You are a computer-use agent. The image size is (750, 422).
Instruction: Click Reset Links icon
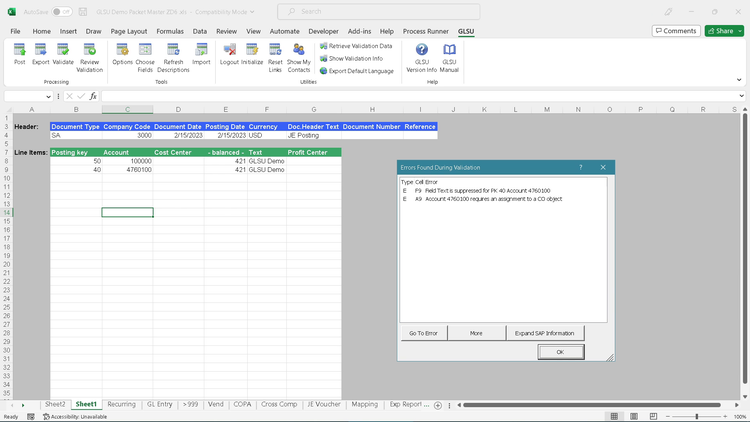[275, 57]
